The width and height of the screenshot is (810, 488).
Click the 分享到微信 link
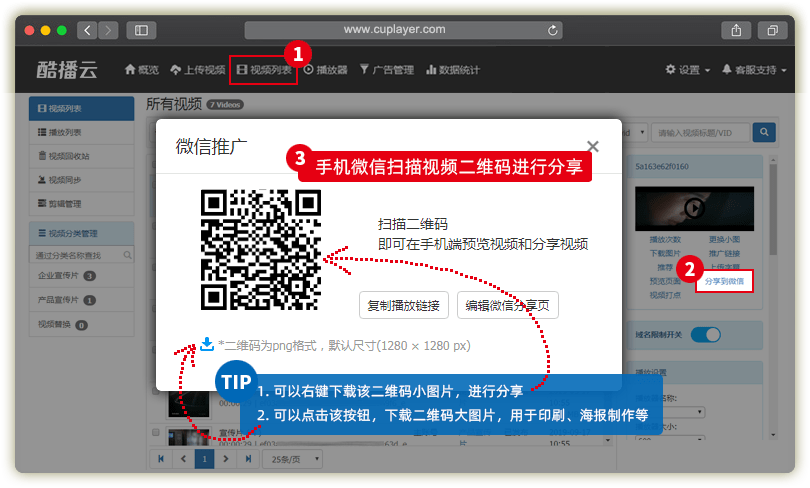pyautogui.click(x=724, y=281)
